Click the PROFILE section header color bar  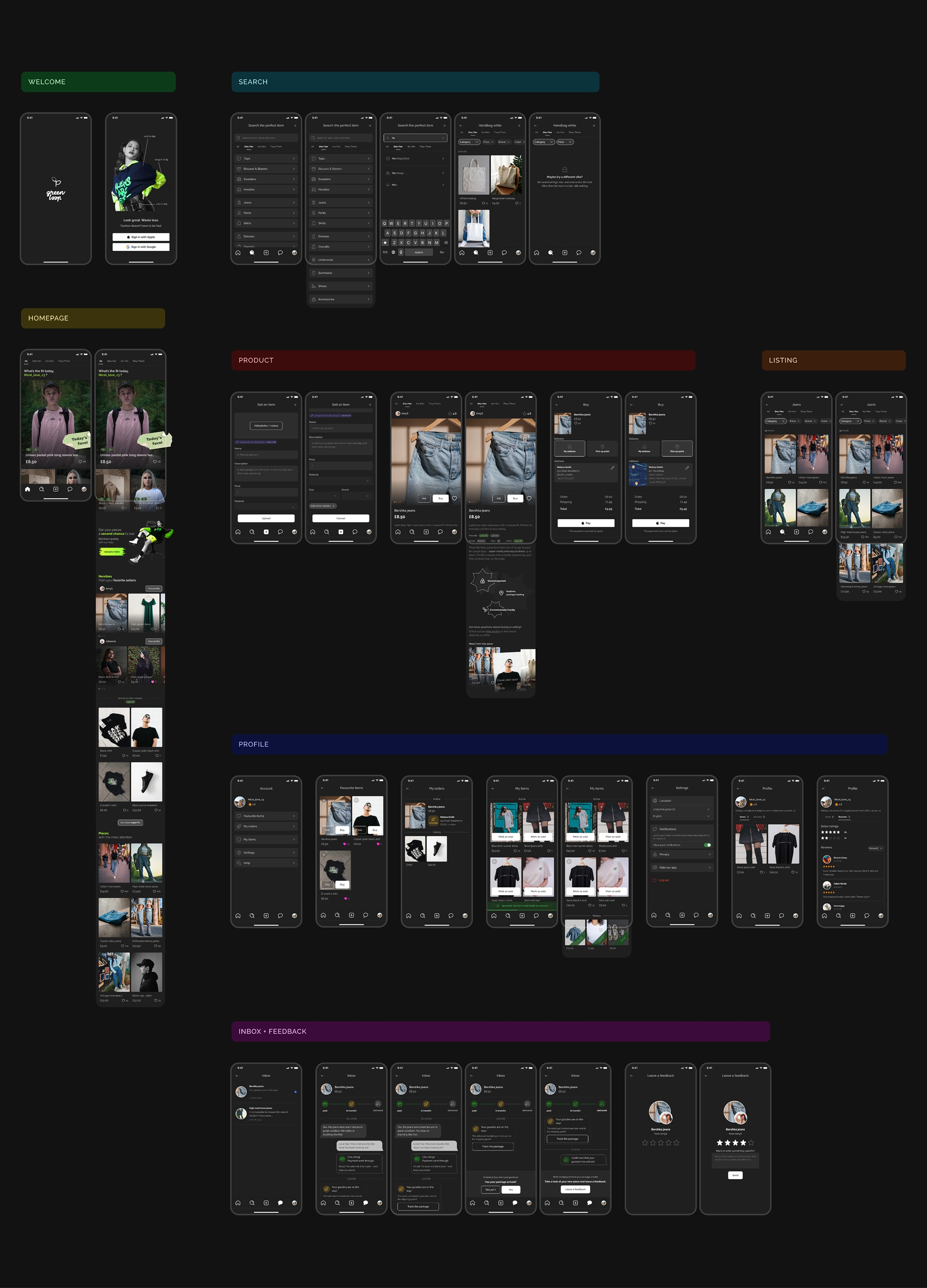click(x=559, y=744)
